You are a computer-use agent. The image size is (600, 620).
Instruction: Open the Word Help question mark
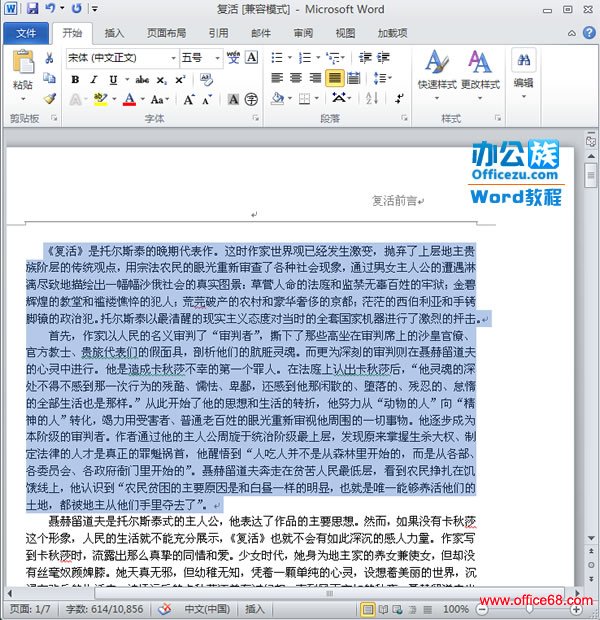pyautogui.click(x=589, y=33)
